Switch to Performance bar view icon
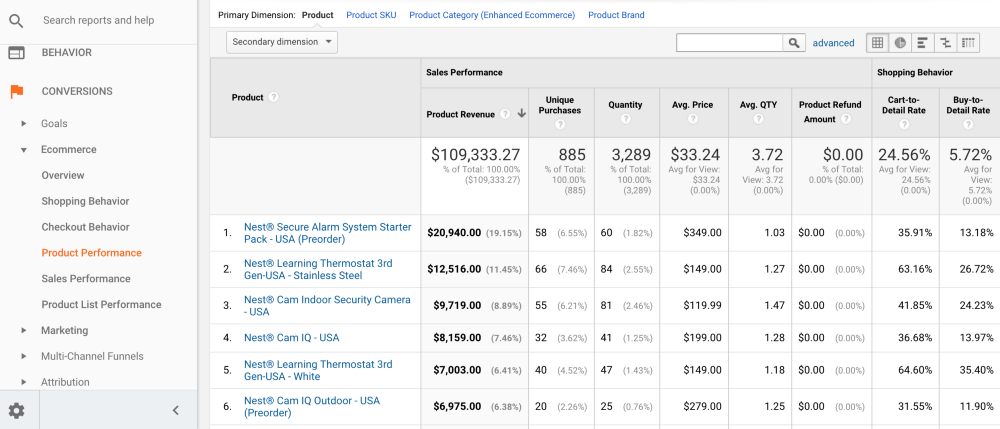1000x429 pixels. click(x=922, y=43)
